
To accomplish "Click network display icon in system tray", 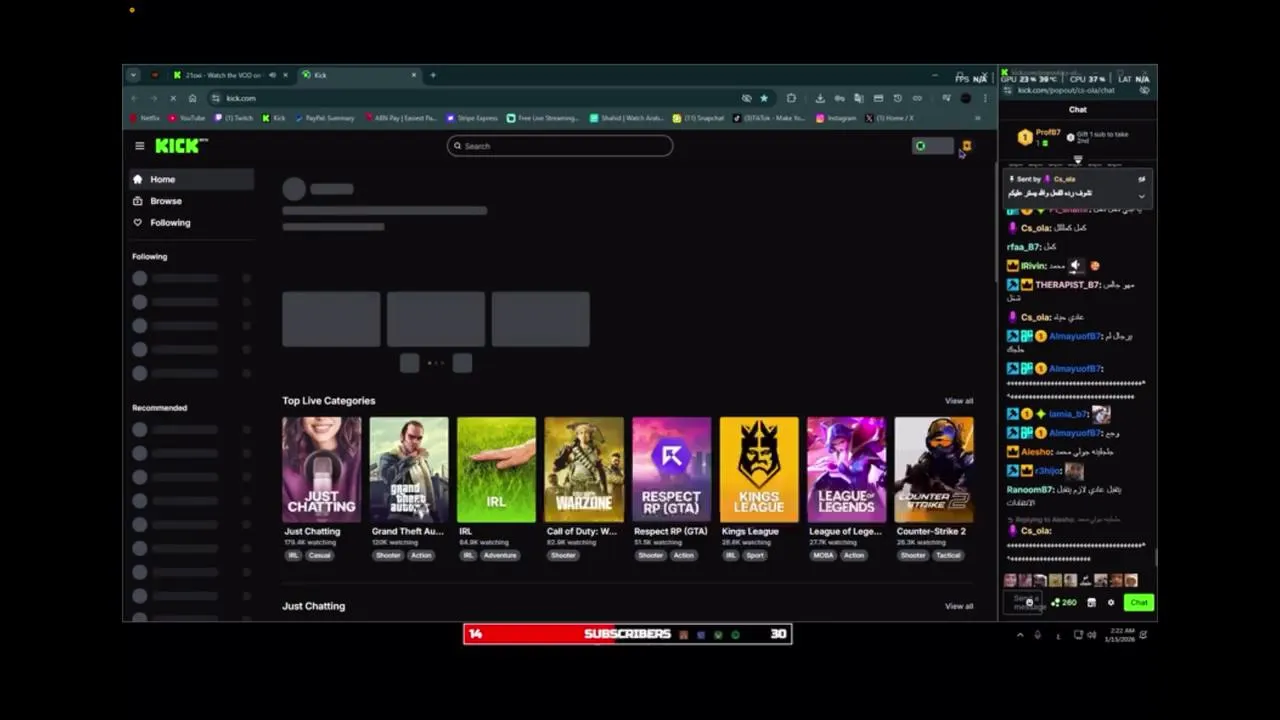I will 1078,634.
